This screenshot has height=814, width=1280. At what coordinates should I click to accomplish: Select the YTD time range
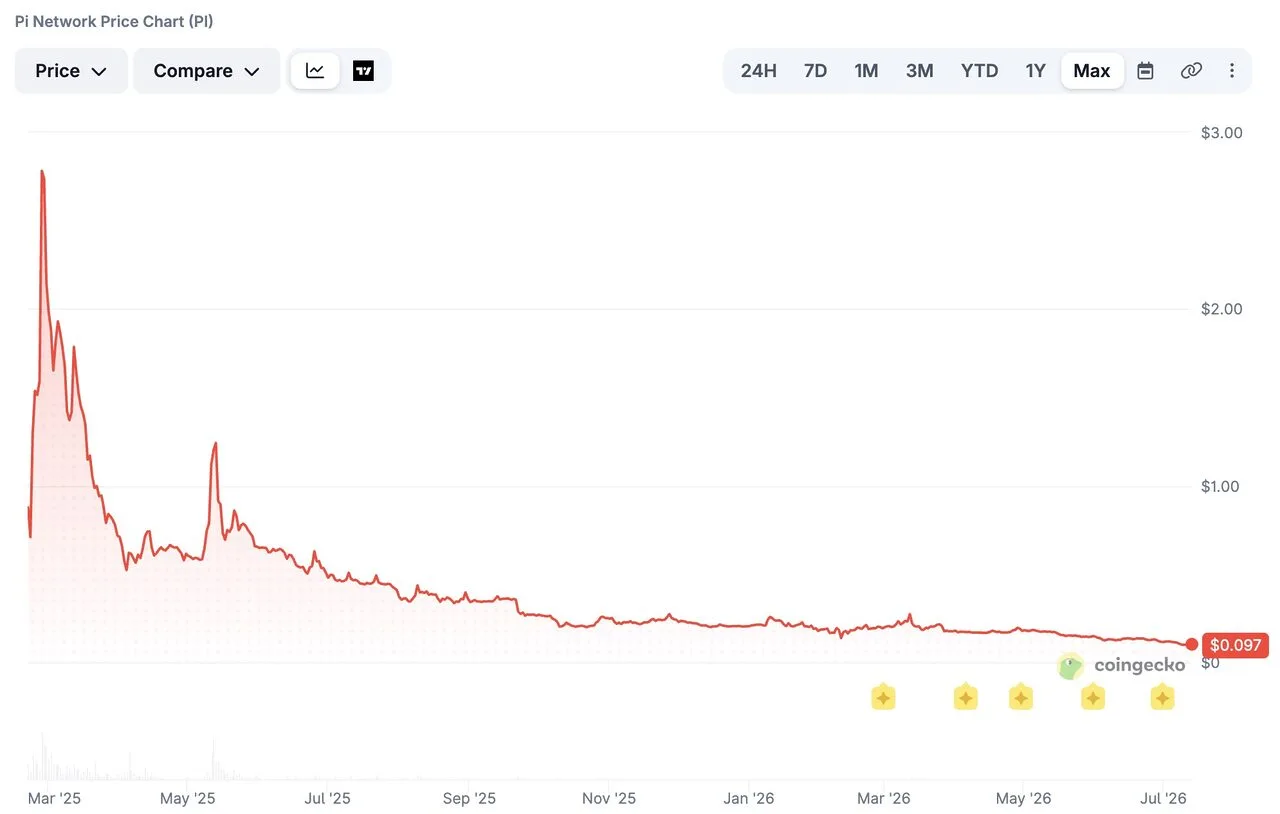pos(980,71)
